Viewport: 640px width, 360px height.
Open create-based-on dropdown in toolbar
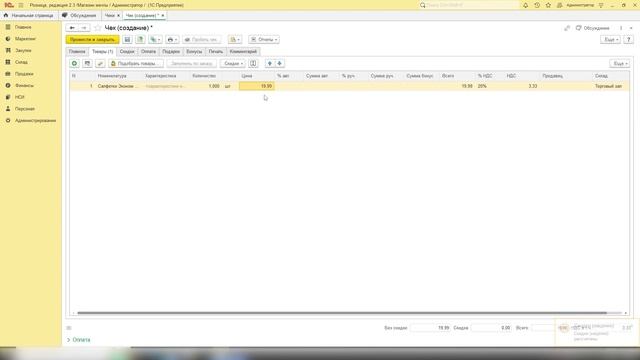155,40
